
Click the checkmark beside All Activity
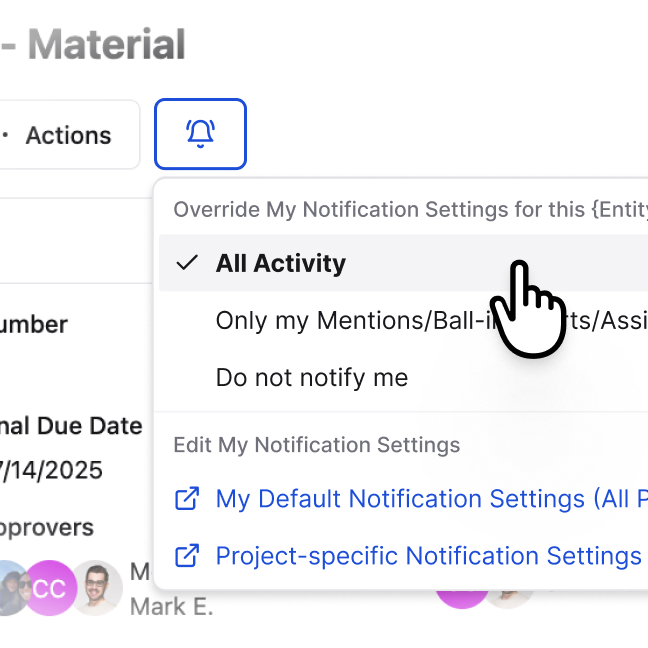186,263
